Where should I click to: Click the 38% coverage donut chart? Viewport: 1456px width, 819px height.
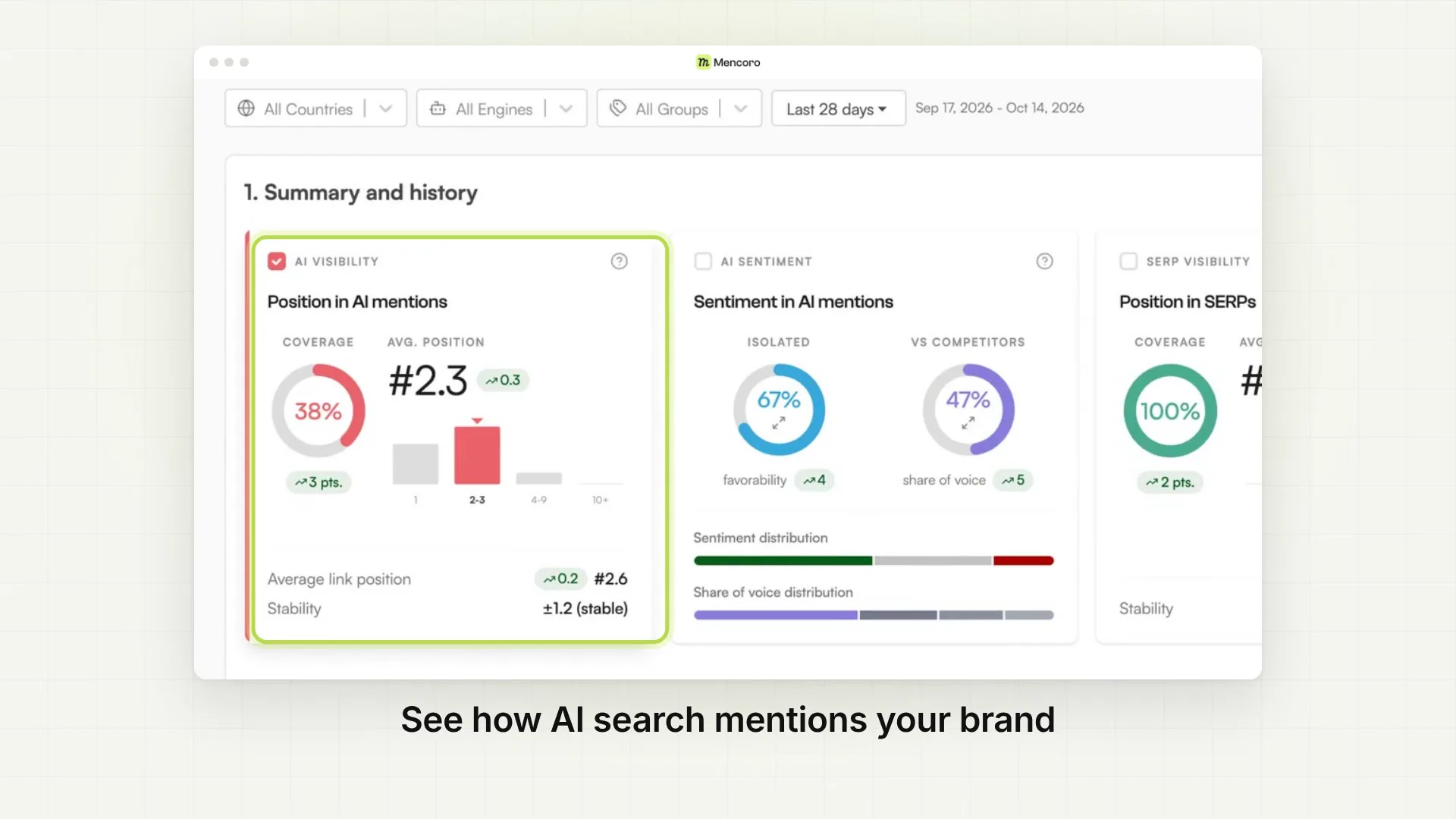pos(318,411)
